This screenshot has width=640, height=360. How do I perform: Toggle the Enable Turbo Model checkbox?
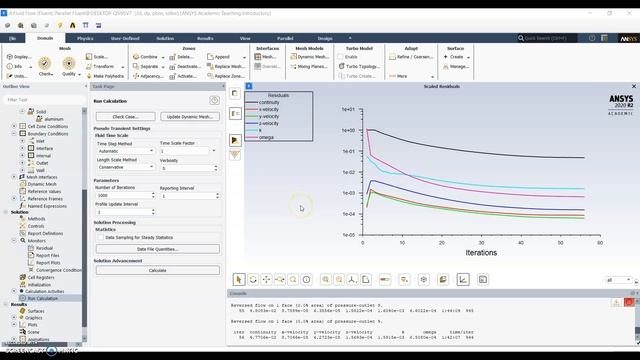341,57
